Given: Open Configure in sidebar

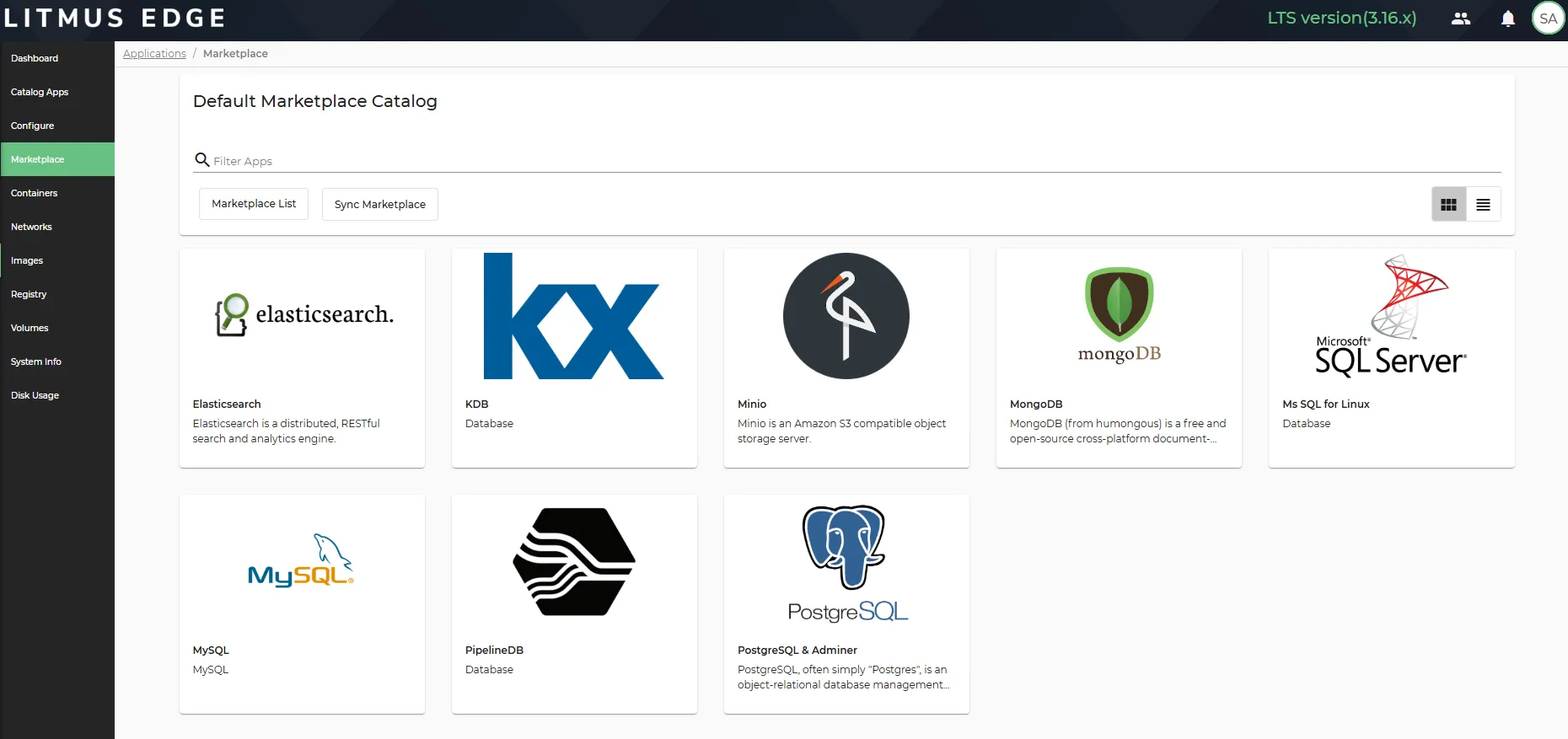Looking at the screenshot, I should coord(57,126).
